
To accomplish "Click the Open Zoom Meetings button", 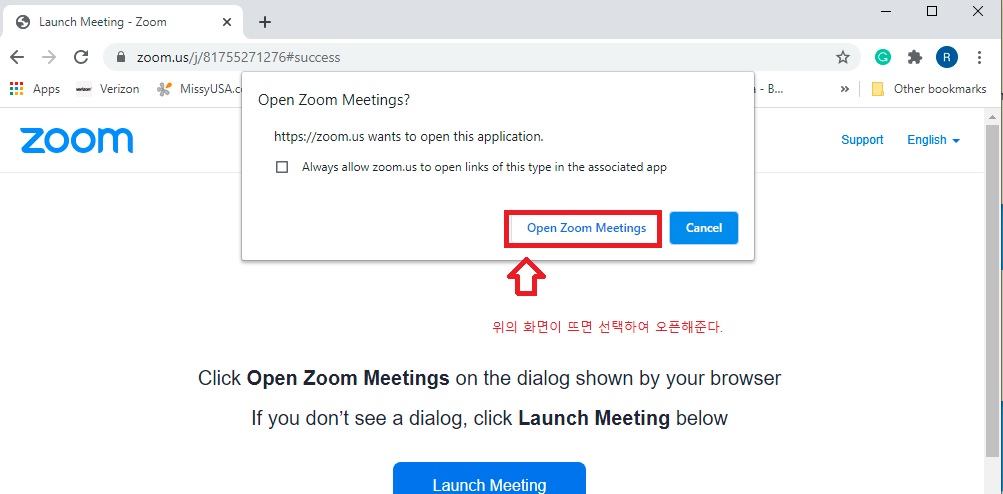I will click(586, 228).
